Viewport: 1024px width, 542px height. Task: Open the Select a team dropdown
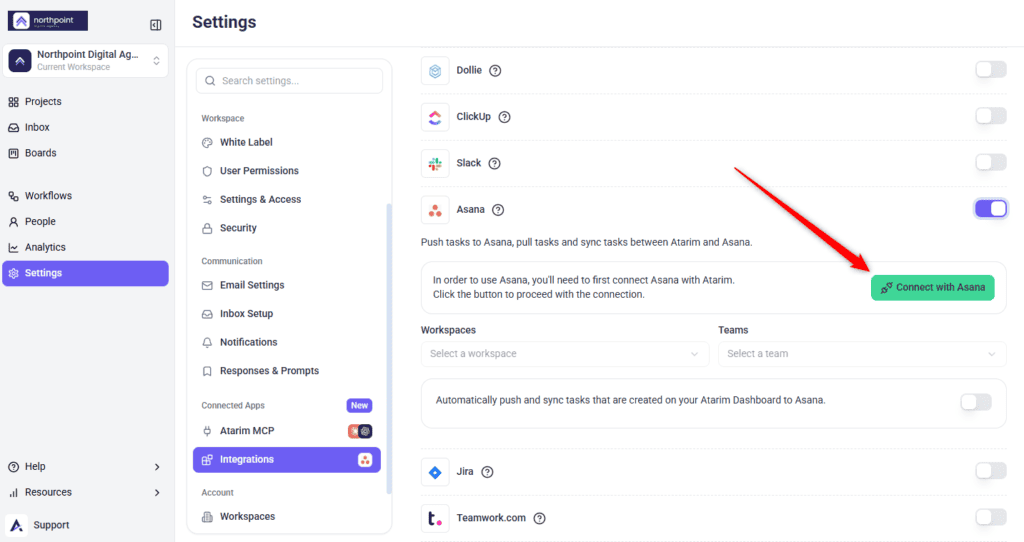pos(862,354)
